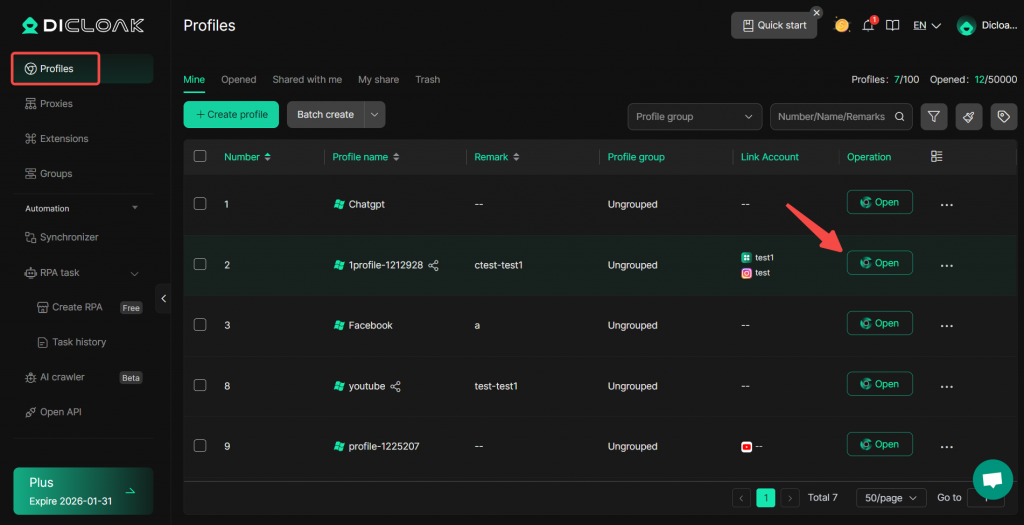Click share icon beside youtube profile

click(x=396, y=386)
